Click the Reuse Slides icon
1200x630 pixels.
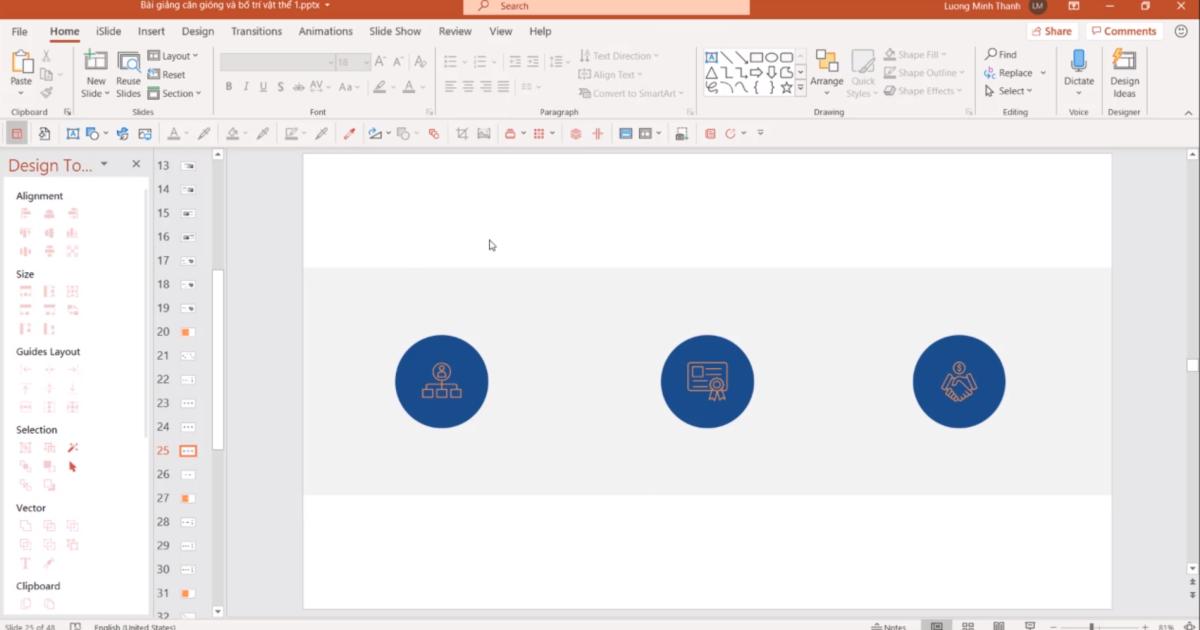pyautogui.click(x=128, y=63)
